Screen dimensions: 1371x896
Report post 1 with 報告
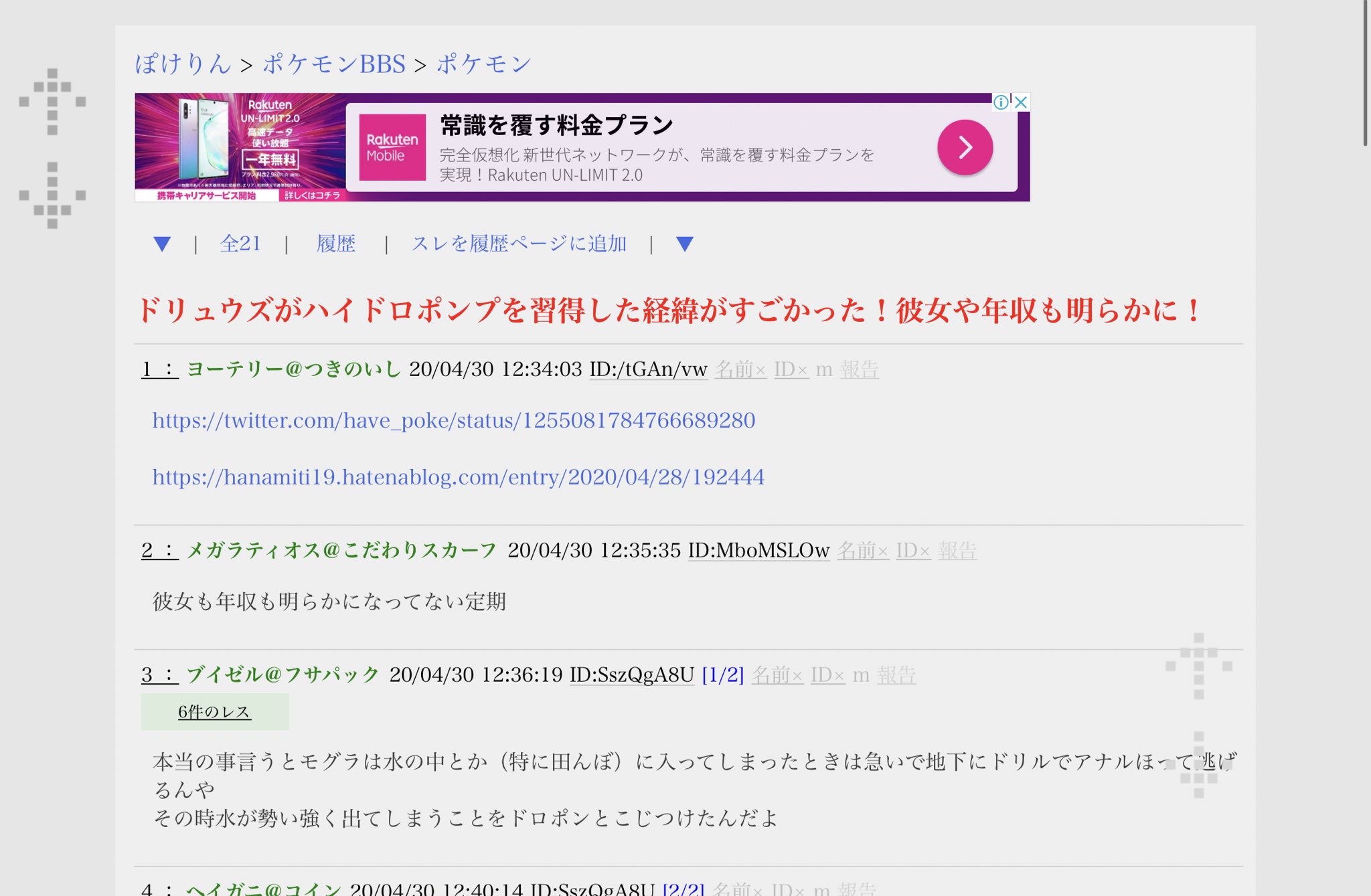860,369
